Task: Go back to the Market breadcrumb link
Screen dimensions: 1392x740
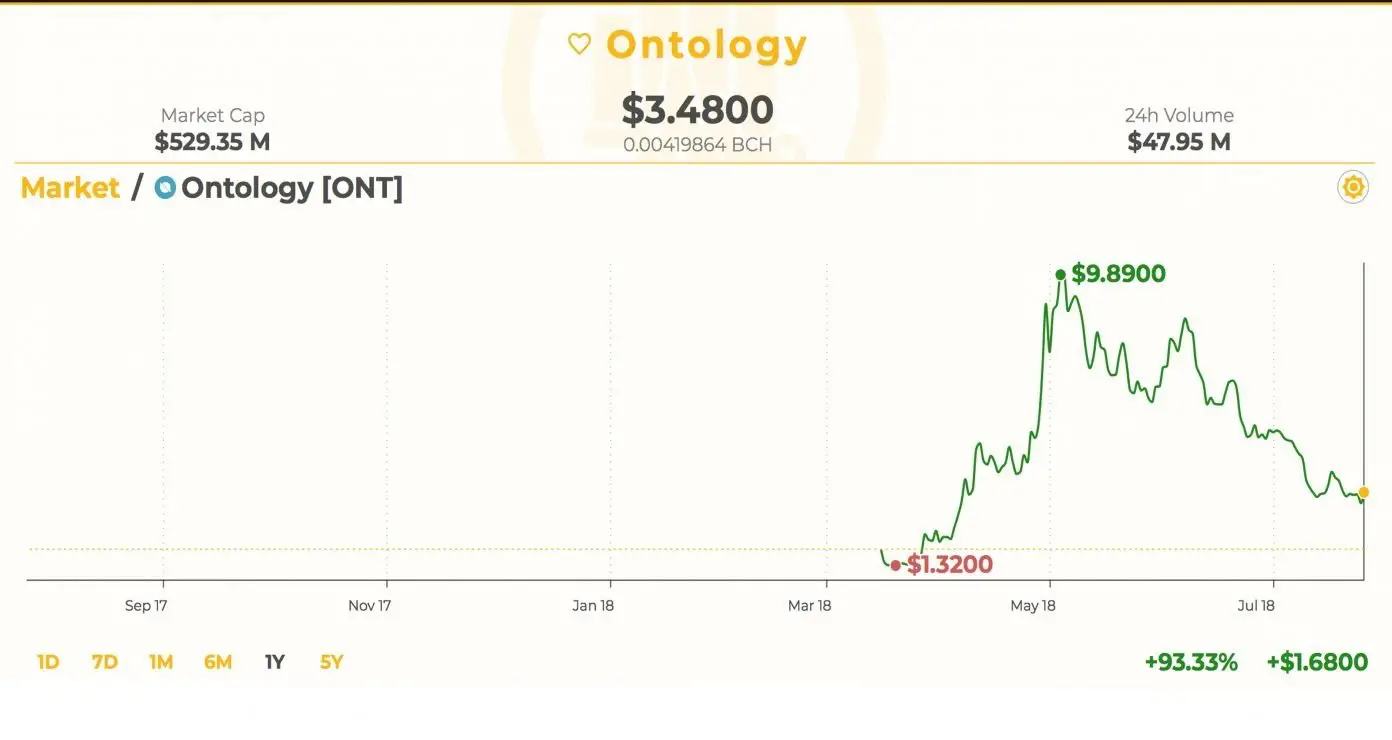Action: [70, 188]
